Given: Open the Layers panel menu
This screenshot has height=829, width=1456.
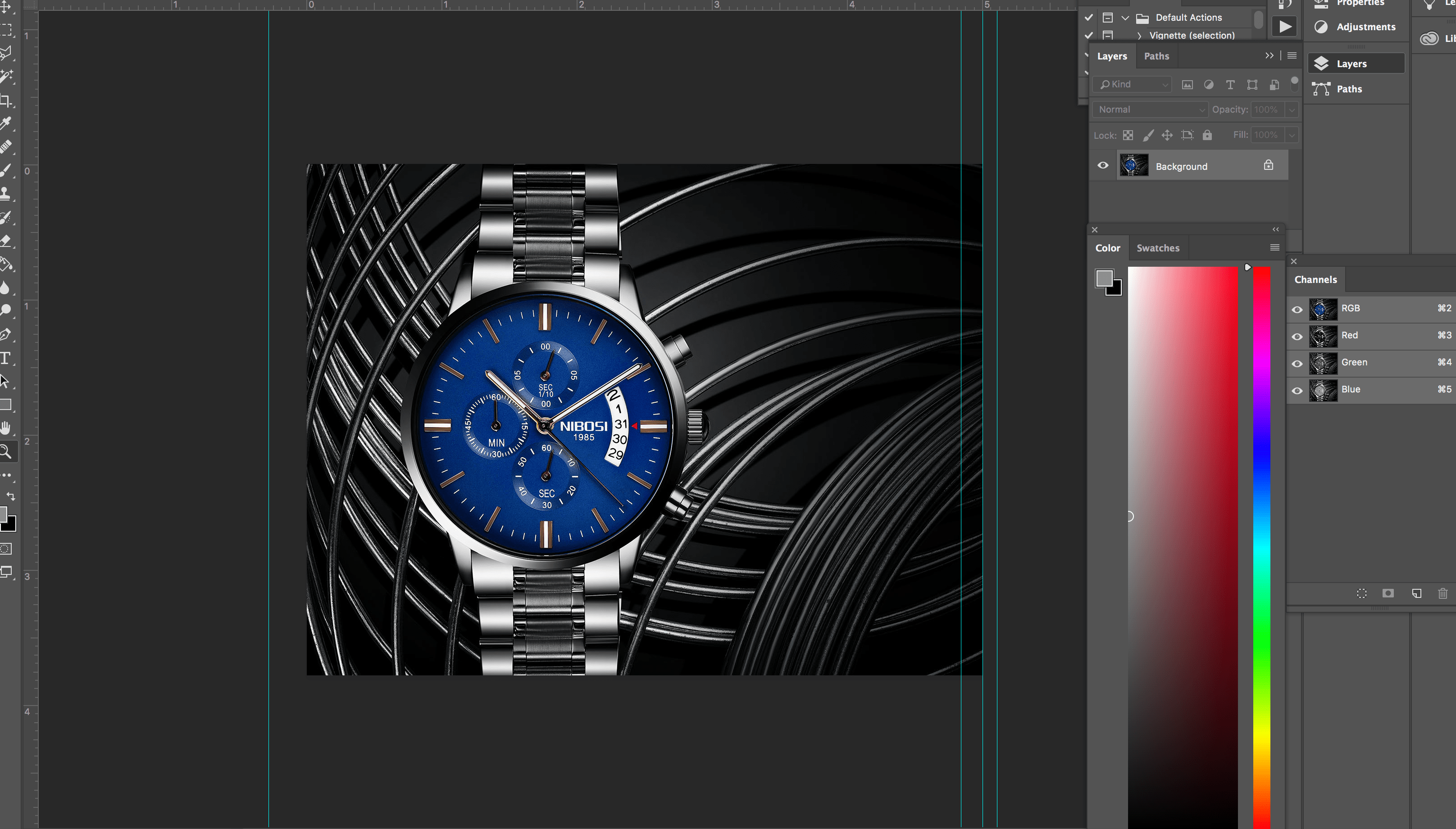Looking at the screenshot, I should pos(1292,56).
